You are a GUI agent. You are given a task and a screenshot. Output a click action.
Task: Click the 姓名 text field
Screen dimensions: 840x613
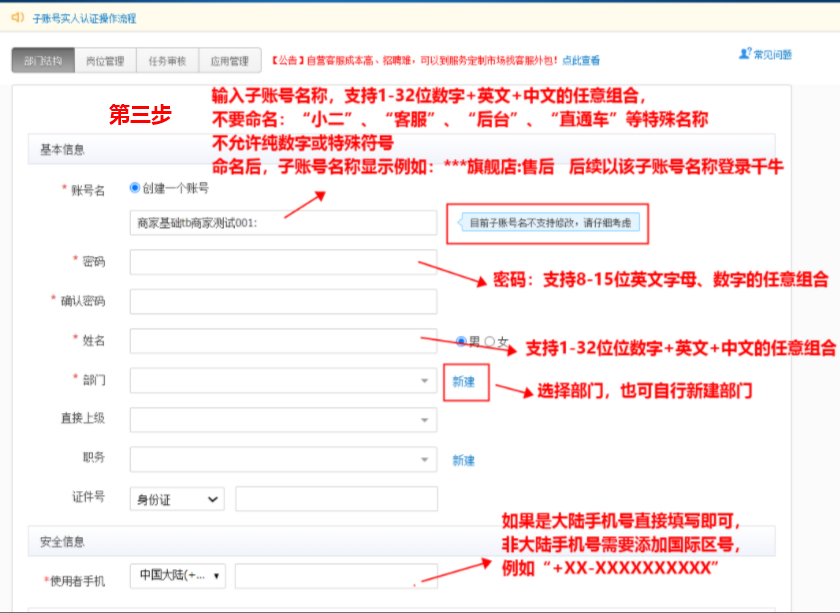(x=283, y=341)
